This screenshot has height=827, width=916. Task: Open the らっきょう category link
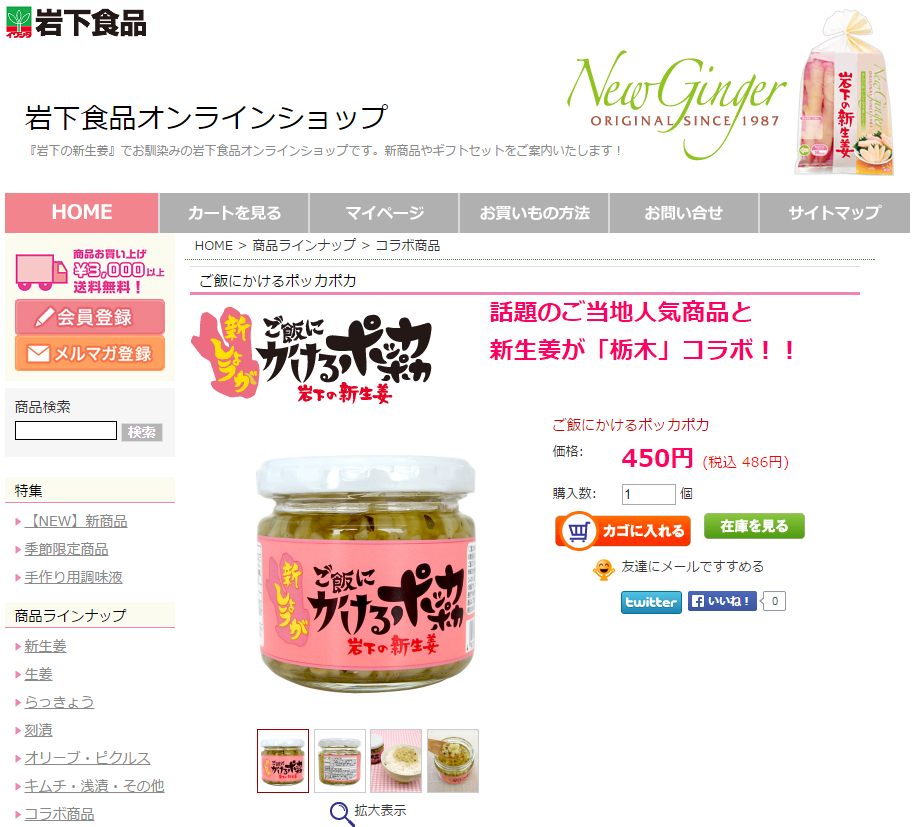[59, 702]
